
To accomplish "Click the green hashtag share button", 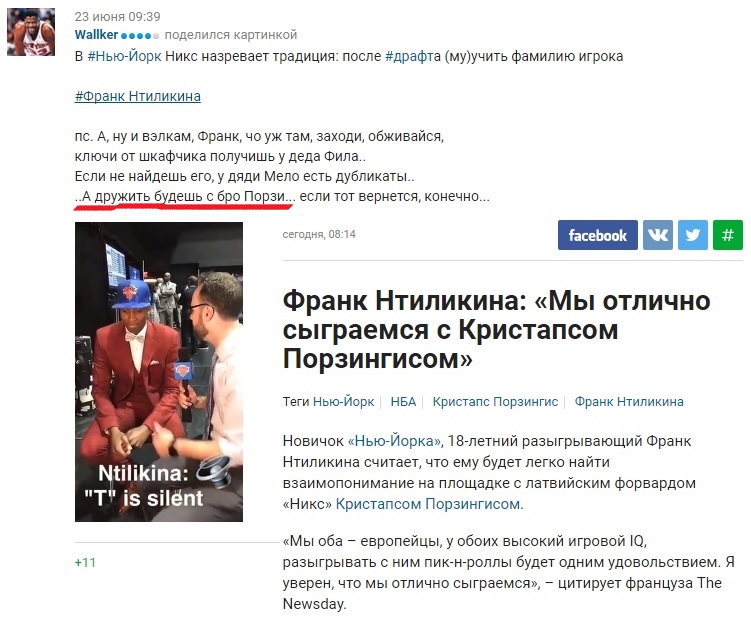I will coord(728,235).
